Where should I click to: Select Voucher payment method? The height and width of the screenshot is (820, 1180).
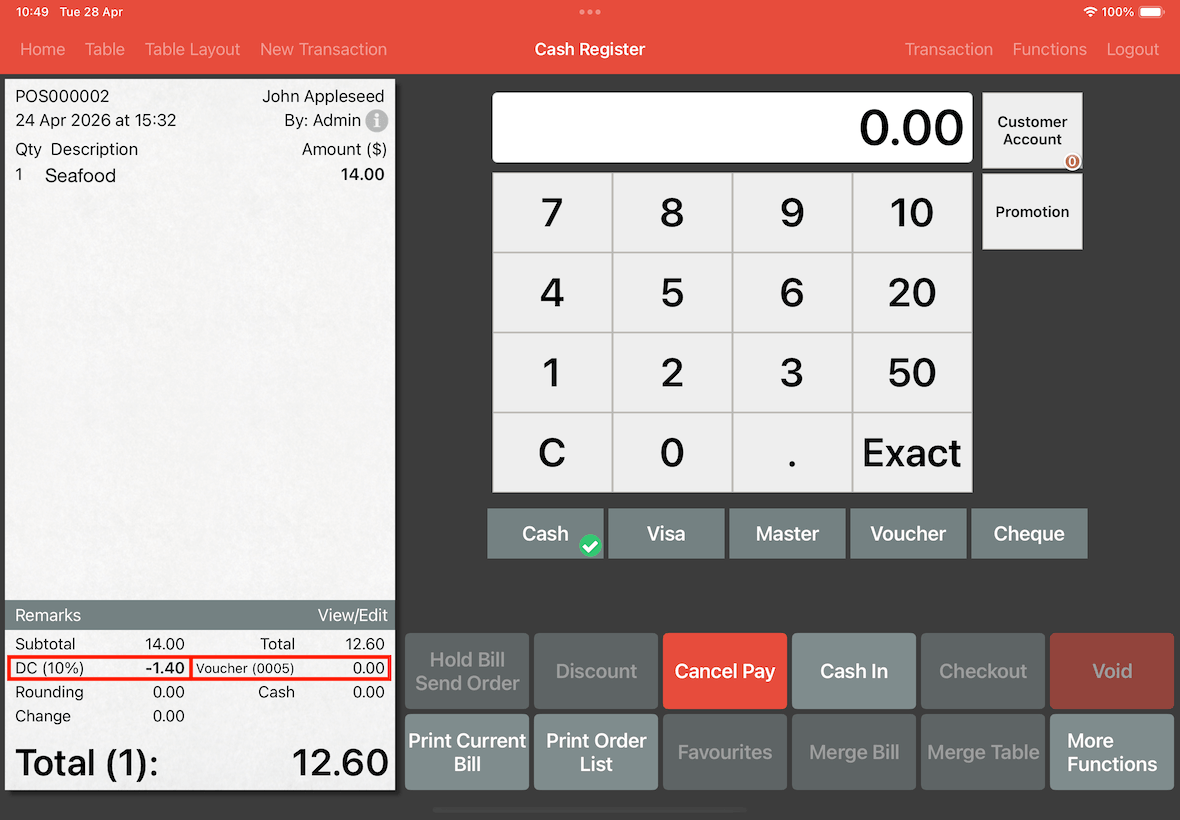click(908, 533)
